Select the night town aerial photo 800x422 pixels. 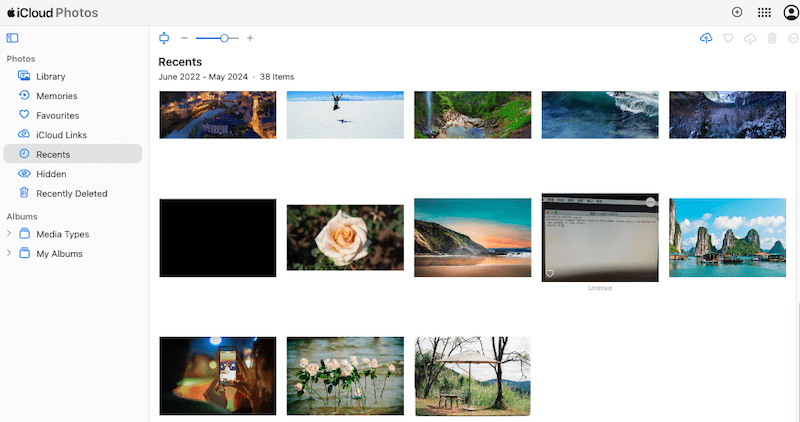point(218,115)
